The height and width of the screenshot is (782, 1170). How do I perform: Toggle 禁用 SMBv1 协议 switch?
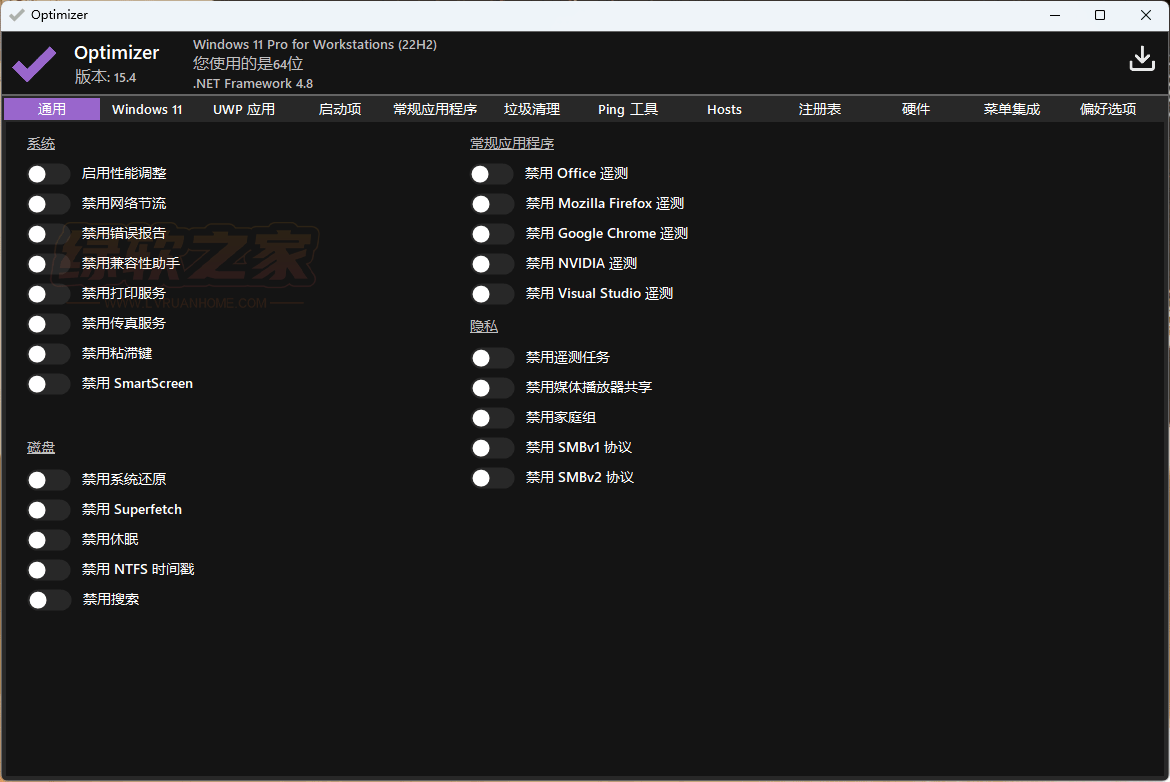coord(492,448)
